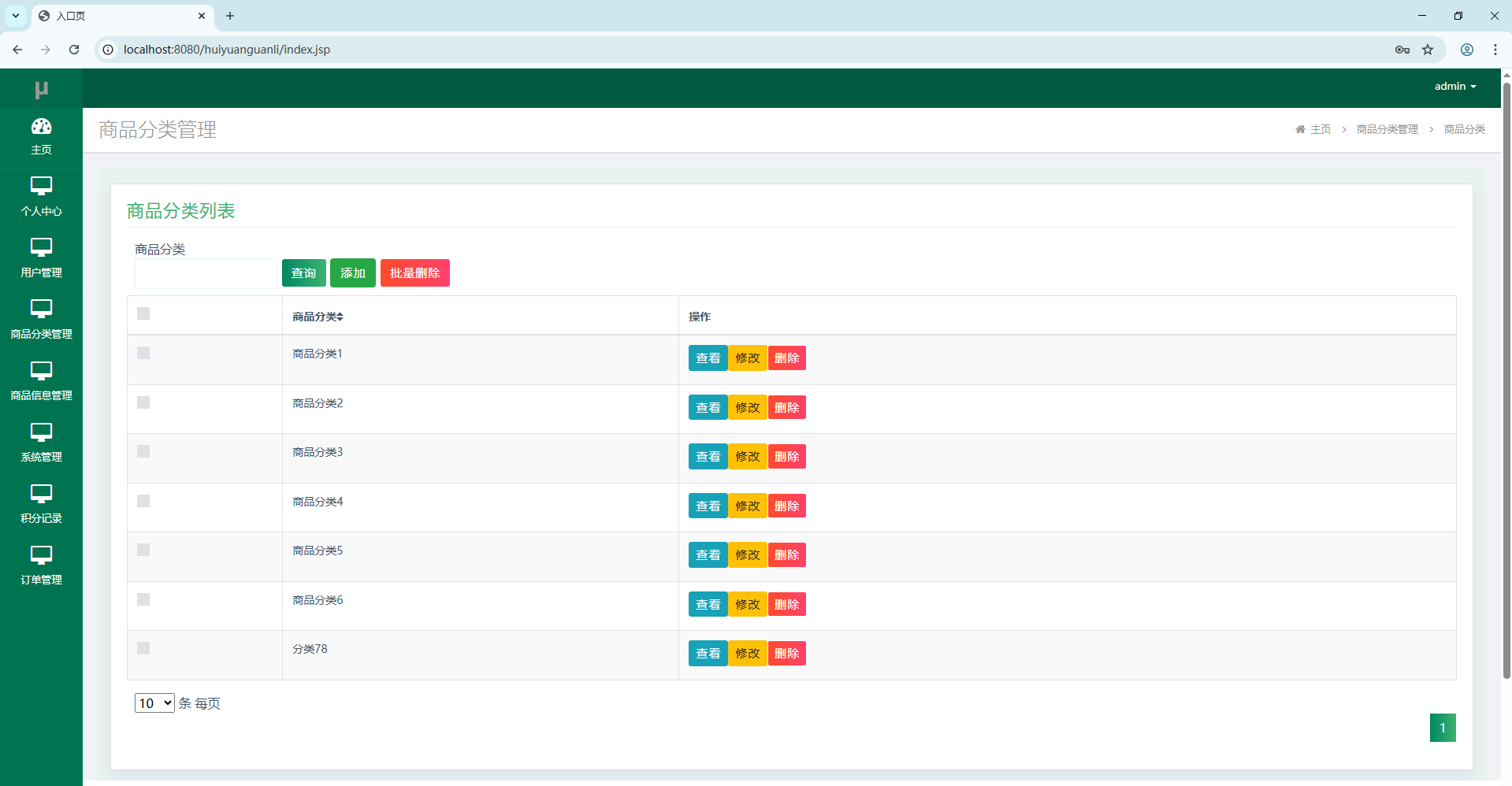This screenshot has width=1512, height=786.
Task: Click the 商品分类列表 heading
Action: [181, 211]
